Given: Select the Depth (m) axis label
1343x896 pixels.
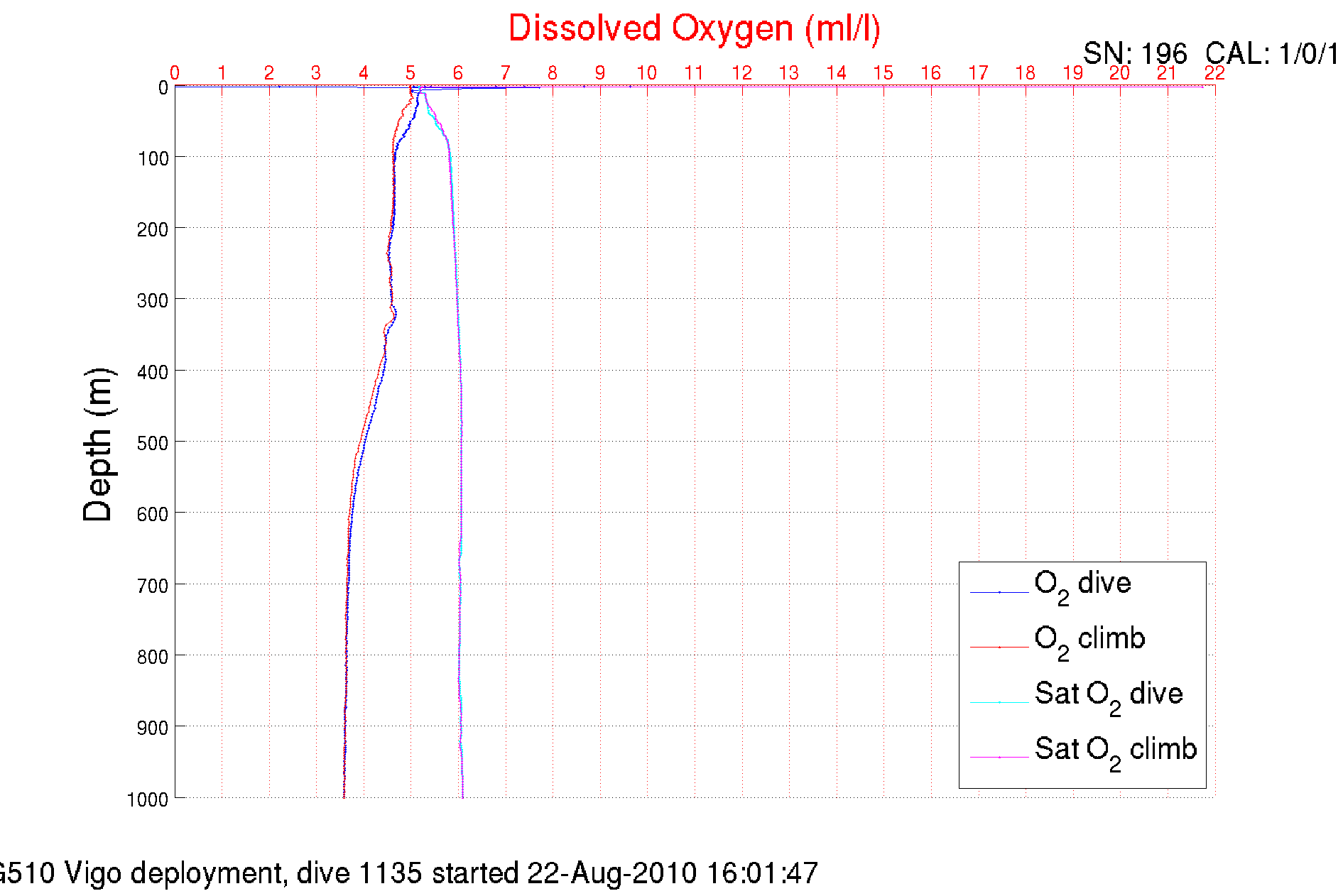Looking at the screenshot, I should [98, 445].
